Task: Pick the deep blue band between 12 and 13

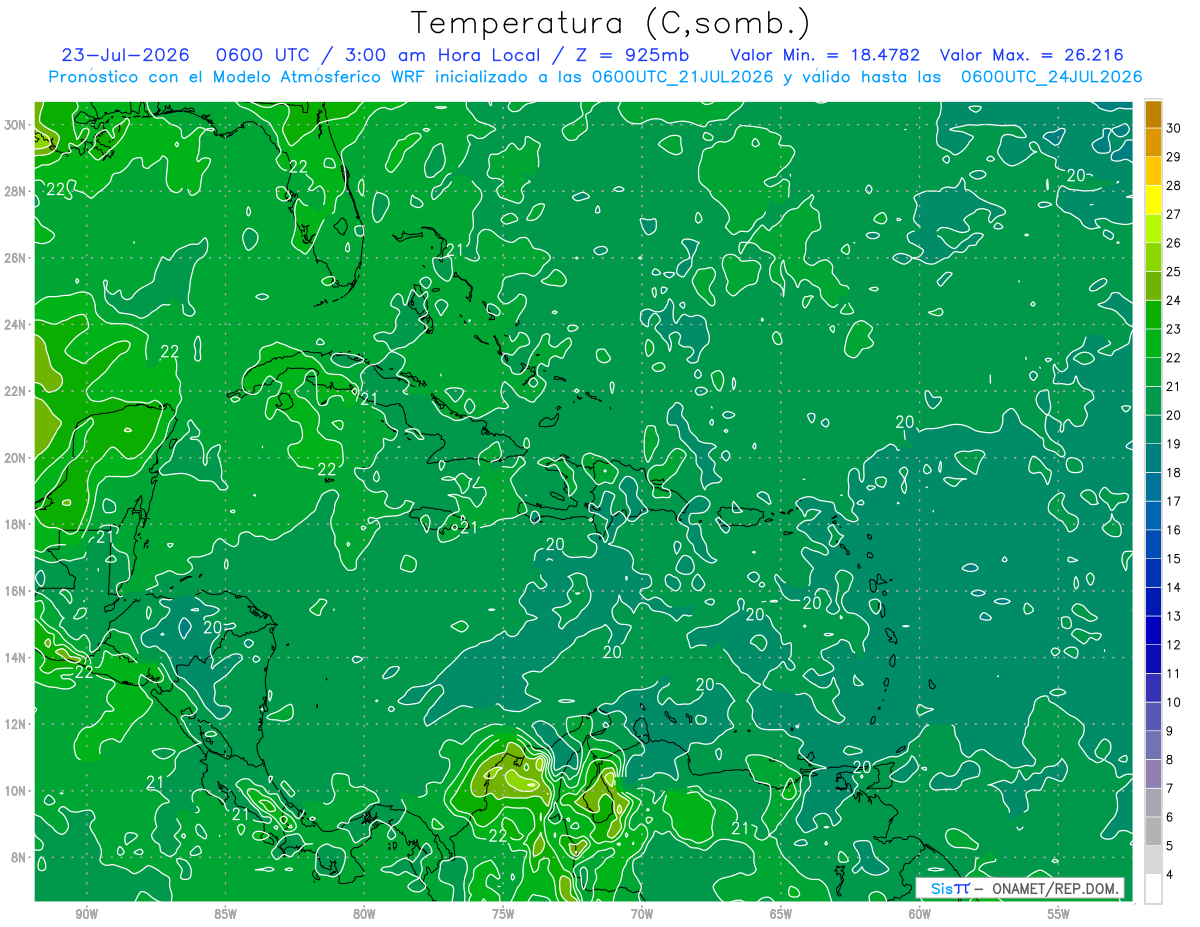Action: pos(1153,631)
